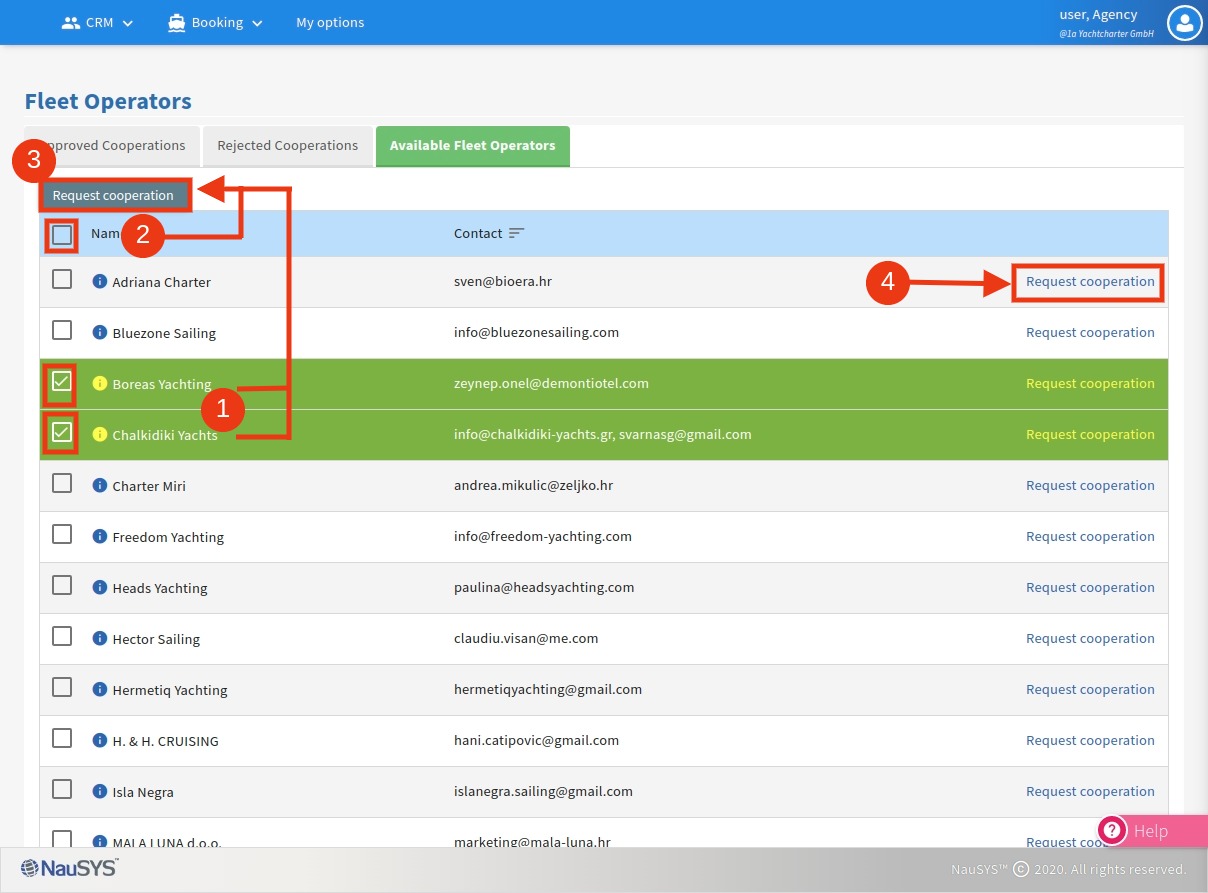This screenshot has width=1208, height=893.
Task: Click the email sven@bioera.hr
Action: click(503, 282)
